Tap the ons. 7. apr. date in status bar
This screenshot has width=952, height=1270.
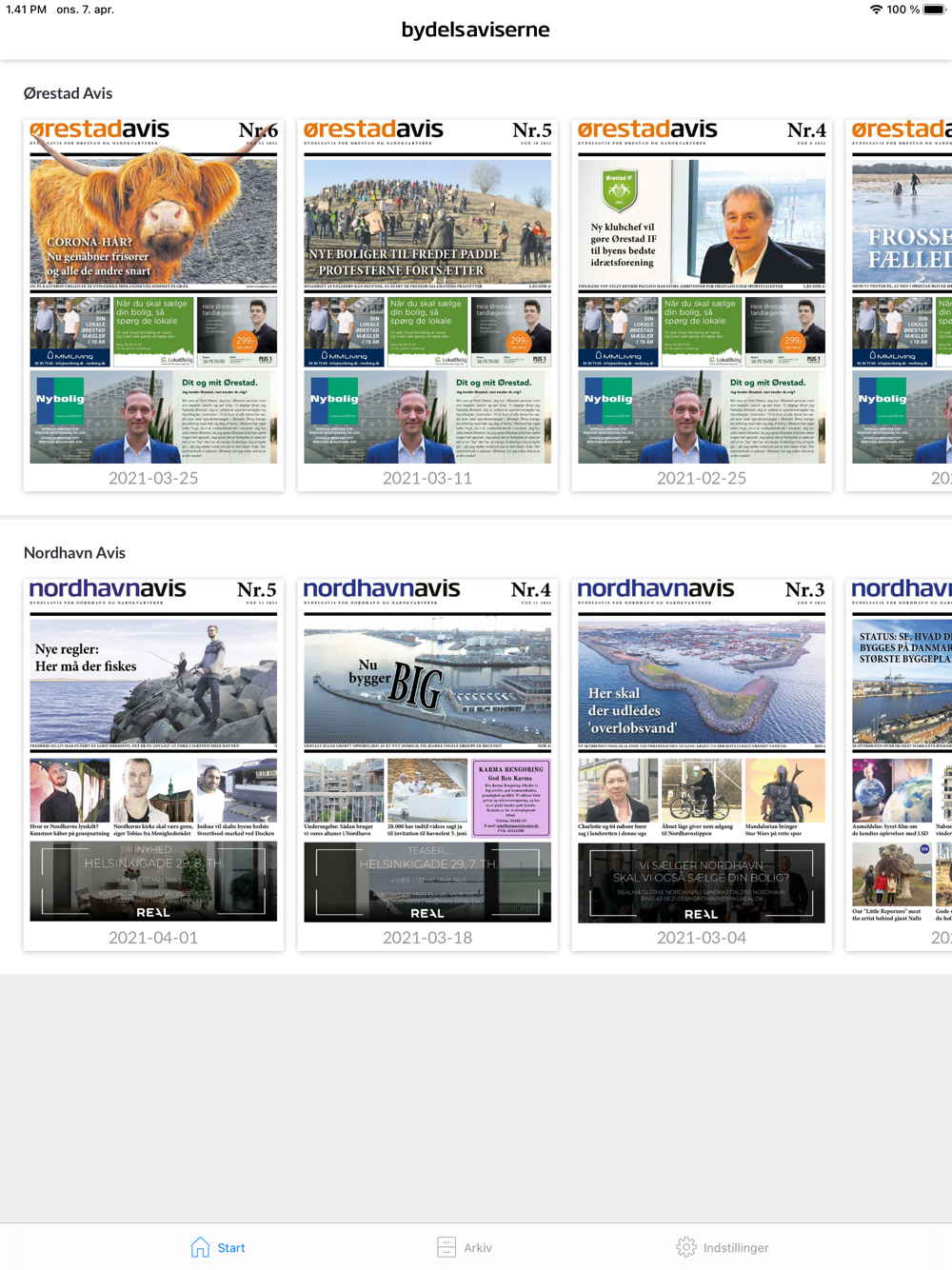[x=85, y=10]
